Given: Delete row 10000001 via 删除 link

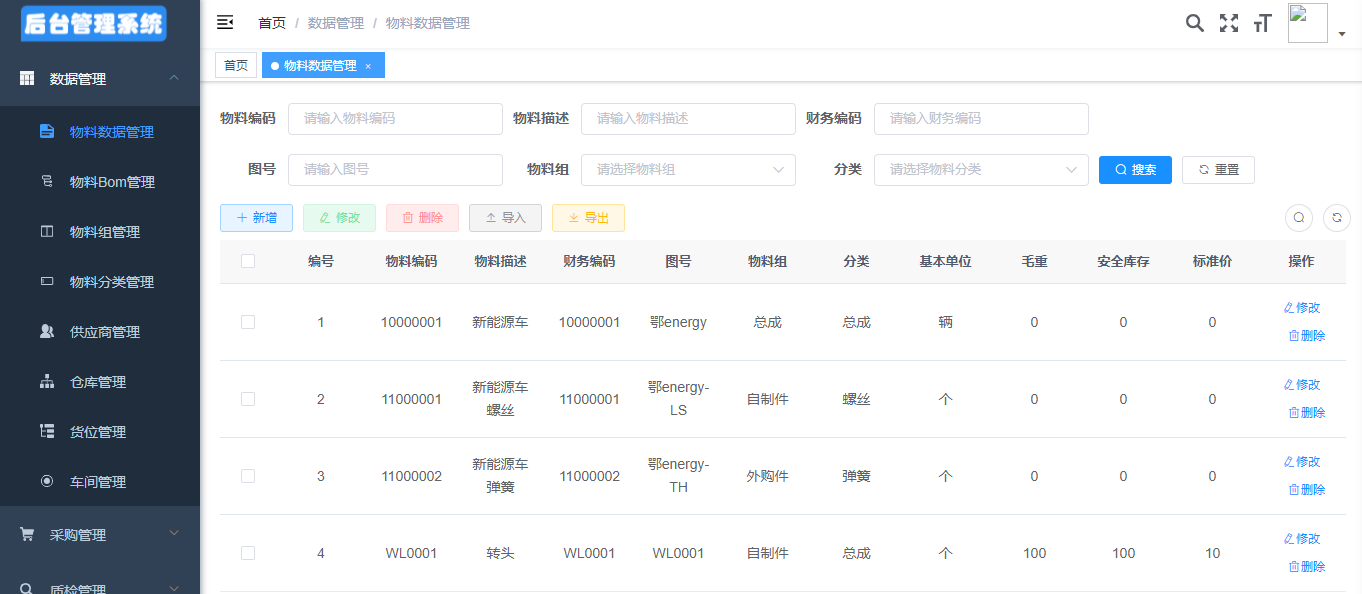Looking at the screenshot, I should point(1307,336).
